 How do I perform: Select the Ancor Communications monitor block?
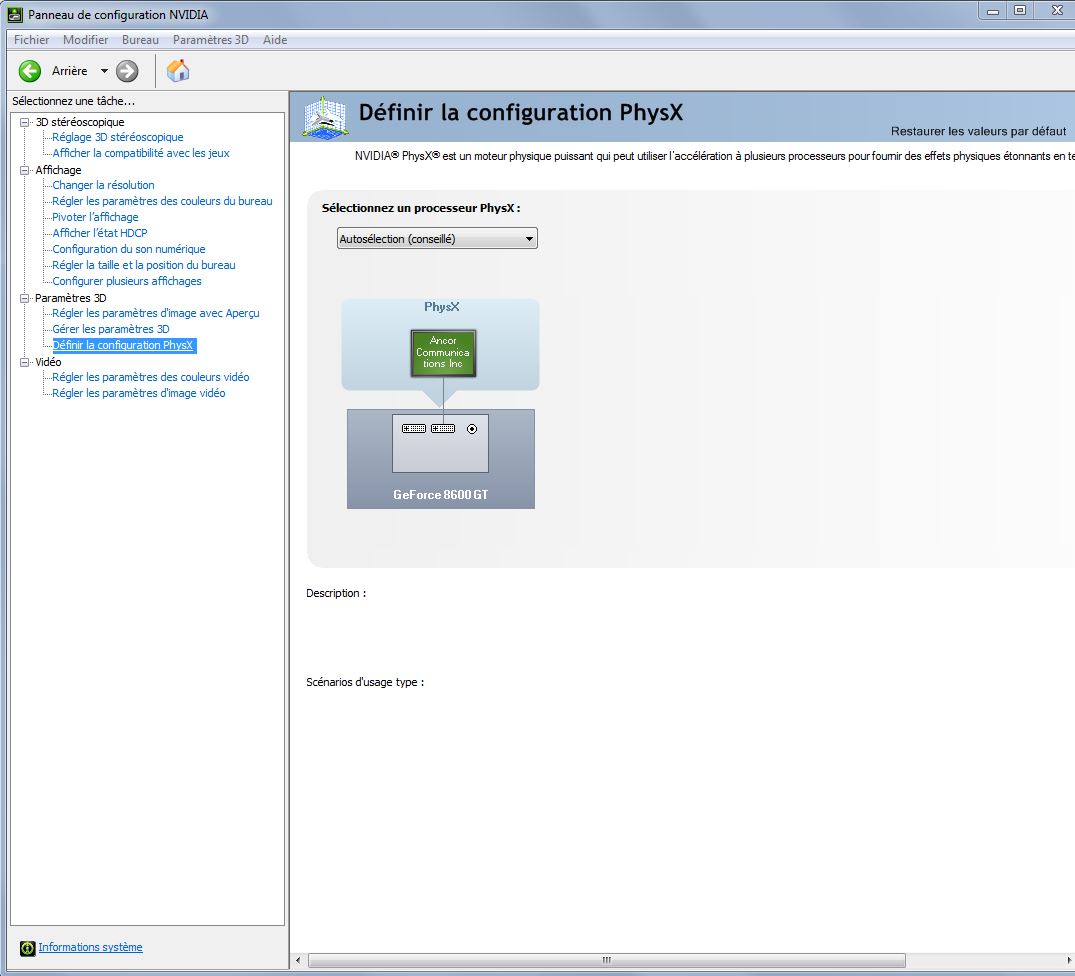[x=443, y=352]
